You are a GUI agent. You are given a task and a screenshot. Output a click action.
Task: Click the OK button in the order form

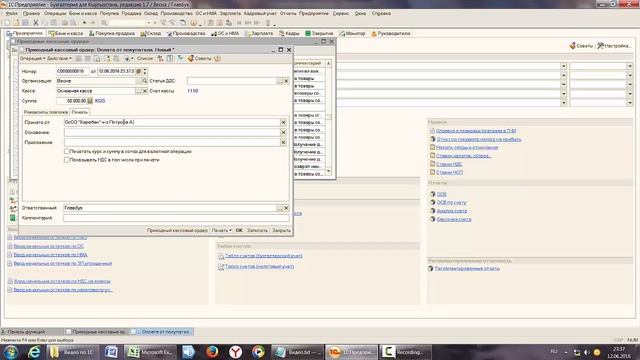(239, 230)
